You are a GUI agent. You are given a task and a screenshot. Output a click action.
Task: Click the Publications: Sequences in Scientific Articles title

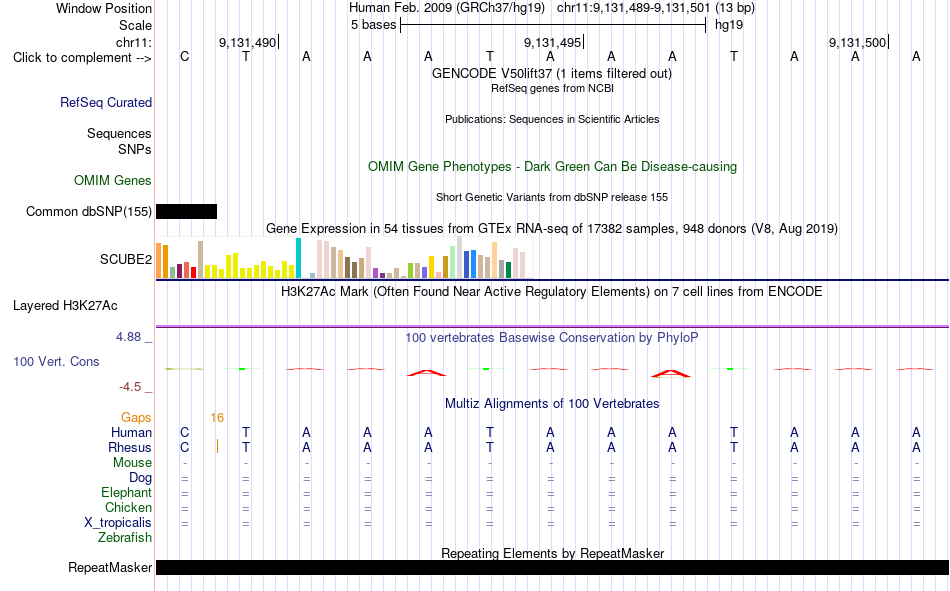coord(552,119)
